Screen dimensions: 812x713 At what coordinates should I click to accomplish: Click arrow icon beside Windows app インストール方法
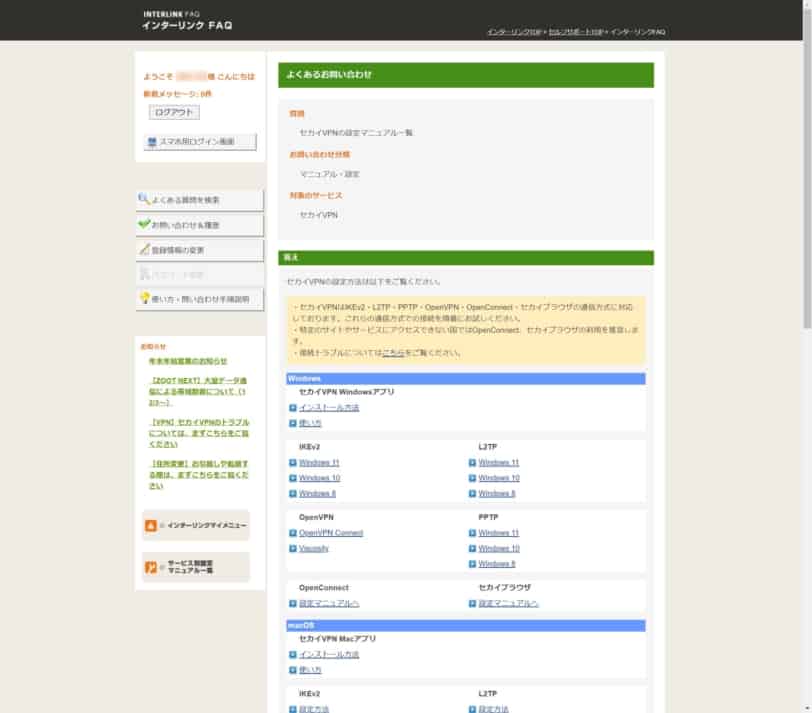(293, 408)
